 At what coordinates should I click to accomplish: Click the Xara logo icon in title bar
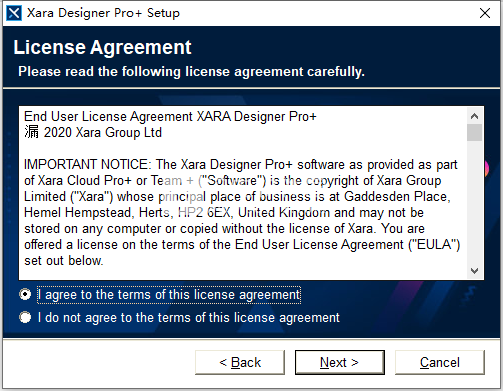[x=14, y=13]
